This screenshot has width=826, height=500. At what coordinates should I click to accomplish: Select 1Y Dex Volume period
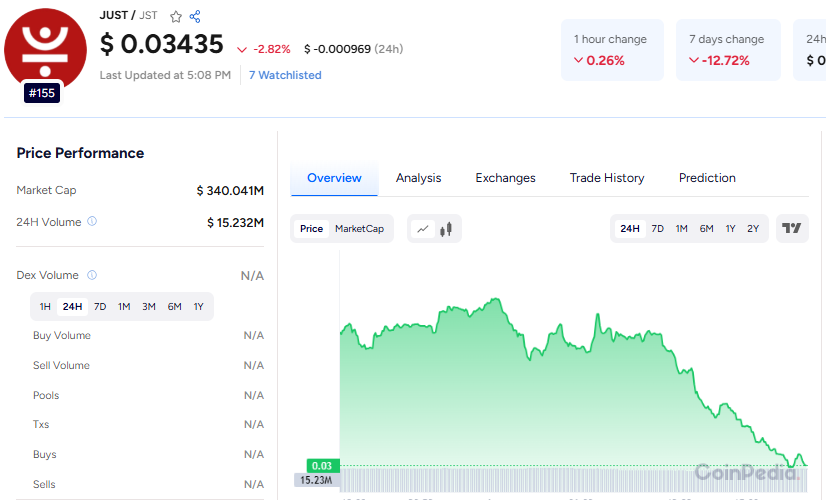(x=198, y=307)
